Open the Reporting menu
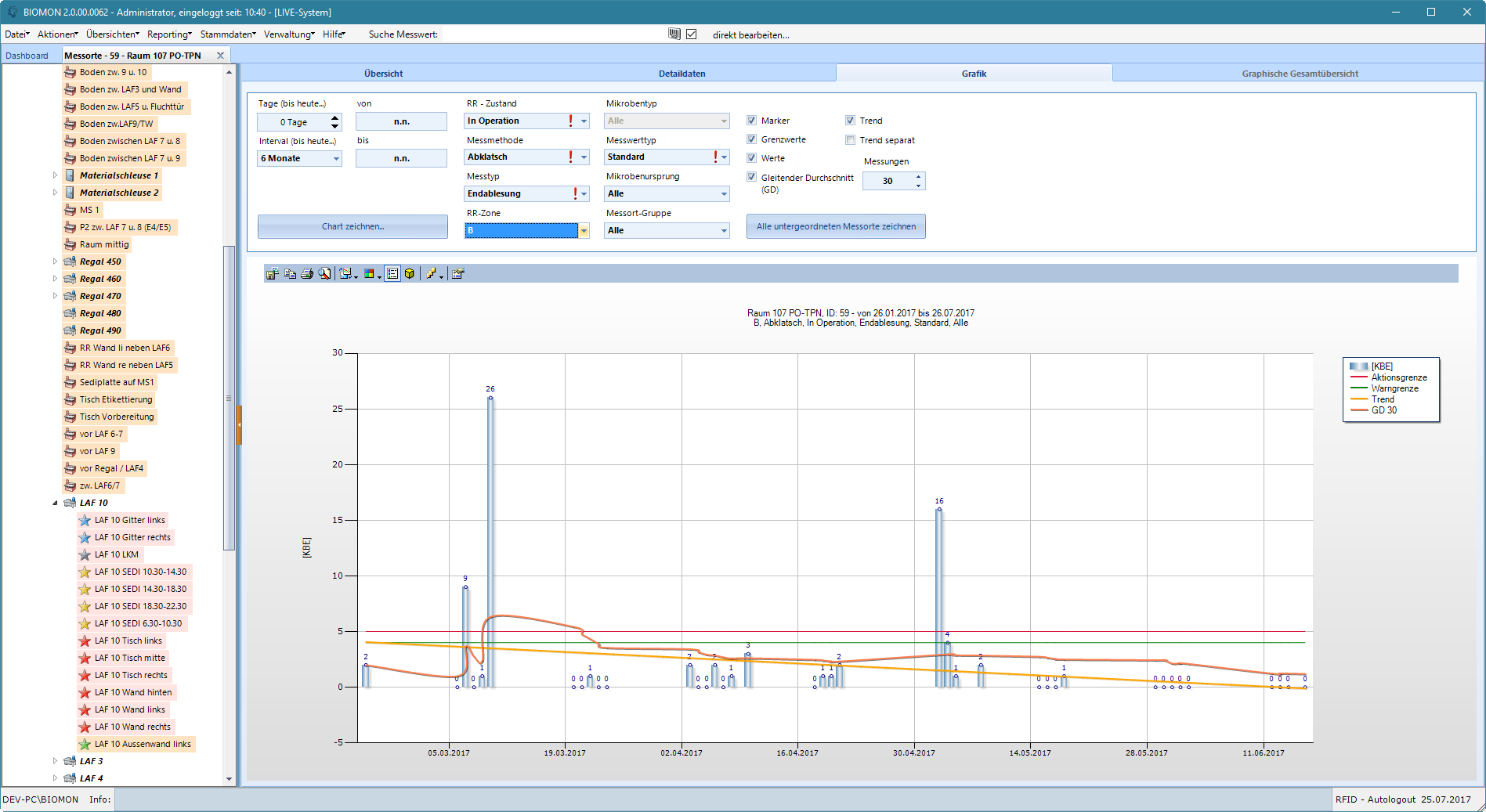The image size is (1486, 812). pos(169,34)
